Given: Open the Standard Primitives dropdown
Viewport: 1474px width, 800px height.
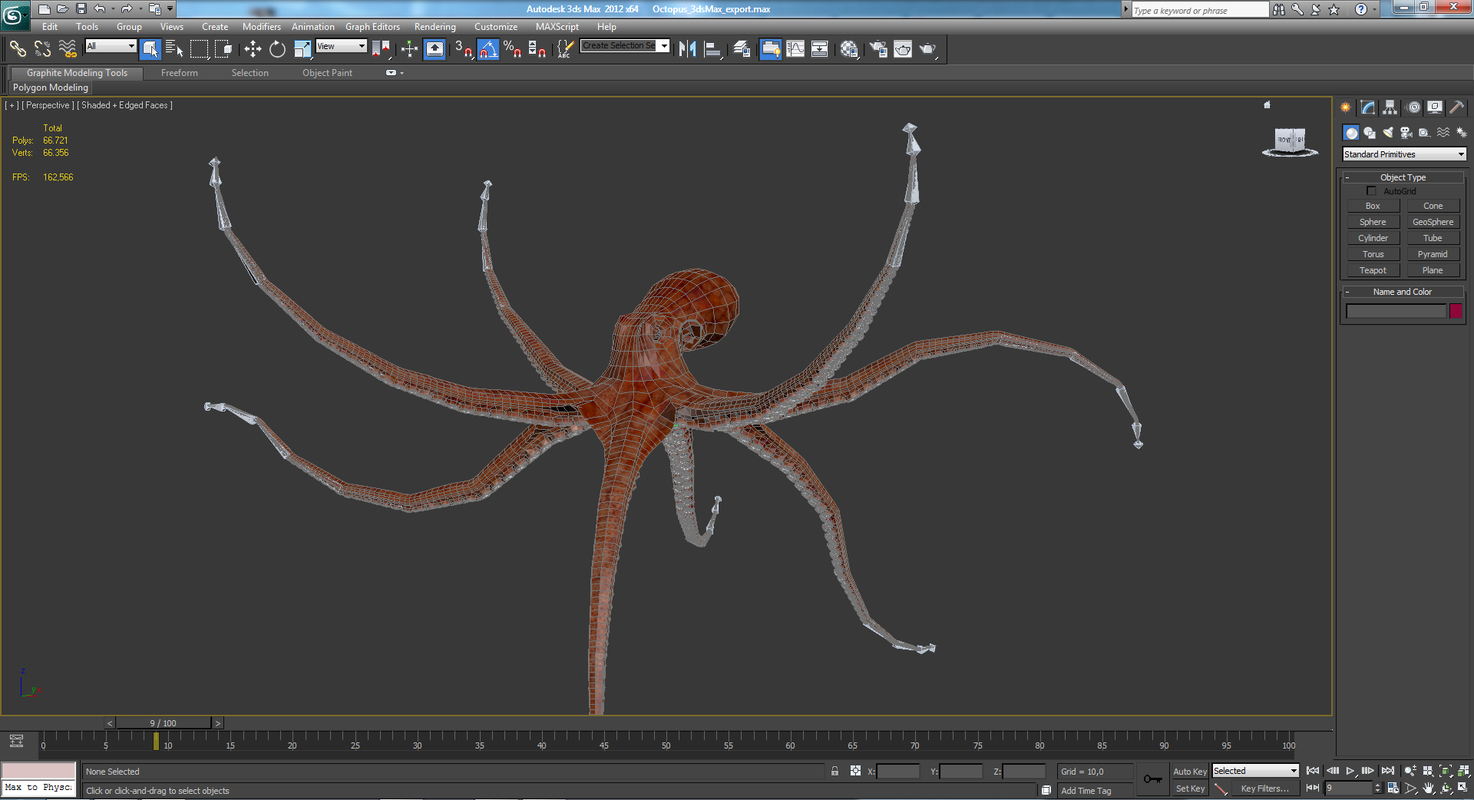Looking at the screenshot, I should (1404, 155).
